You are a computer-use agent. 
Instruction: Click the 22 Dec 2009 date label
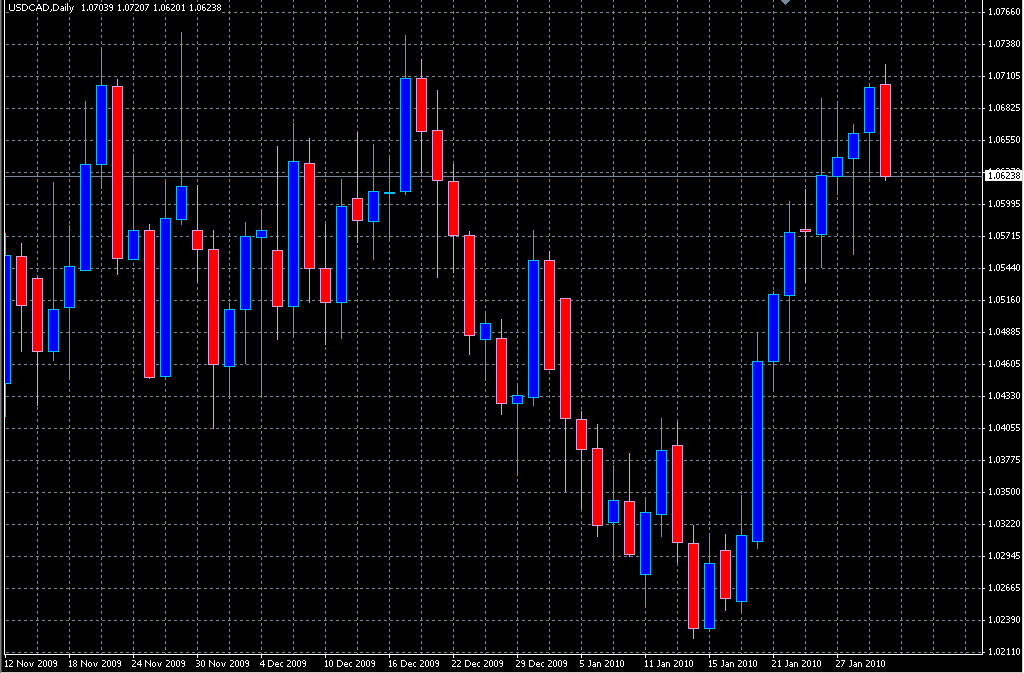[x=478, y=664]
